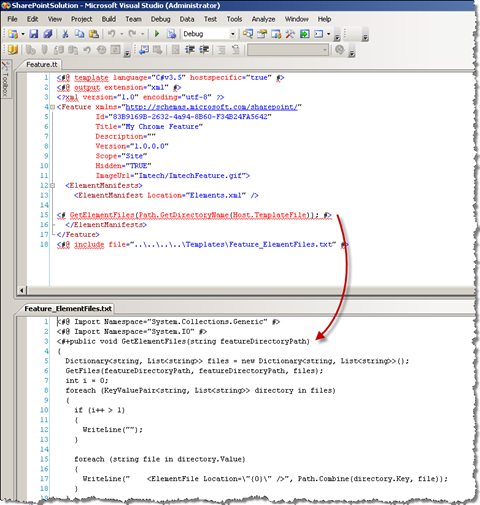The width and height of the screenshot is (480, 505).
Task: Open the Help menu
Action: 324,19
